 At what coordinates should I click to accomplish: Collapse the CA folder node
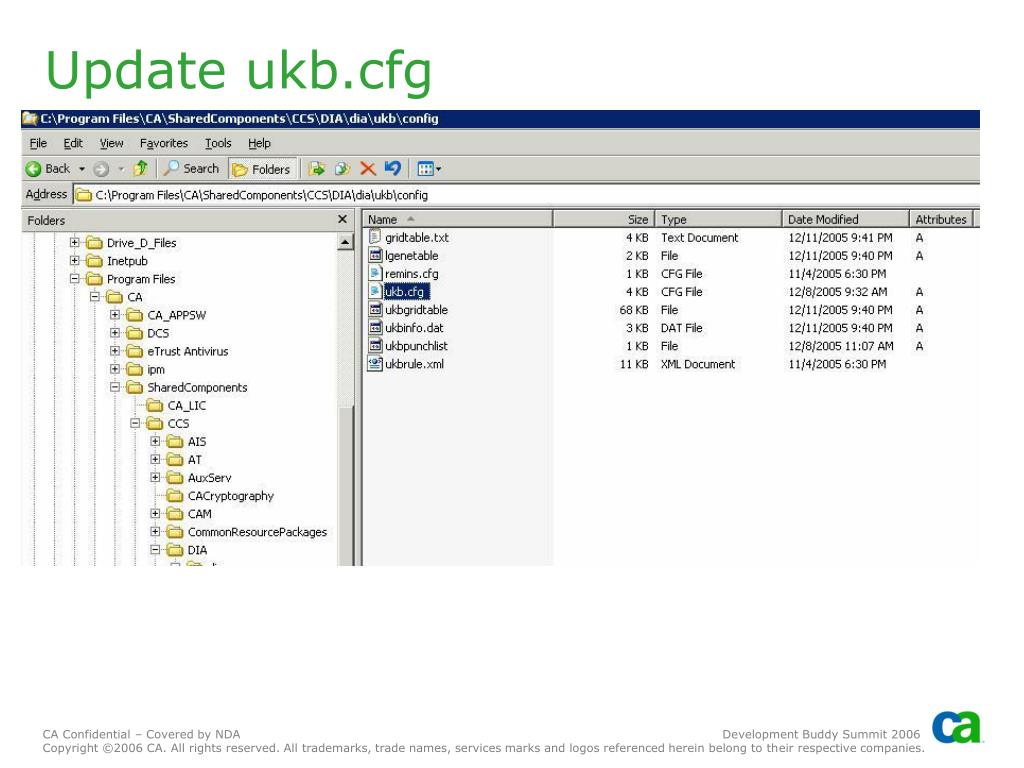pyautogui.click(x=95, y=296)
